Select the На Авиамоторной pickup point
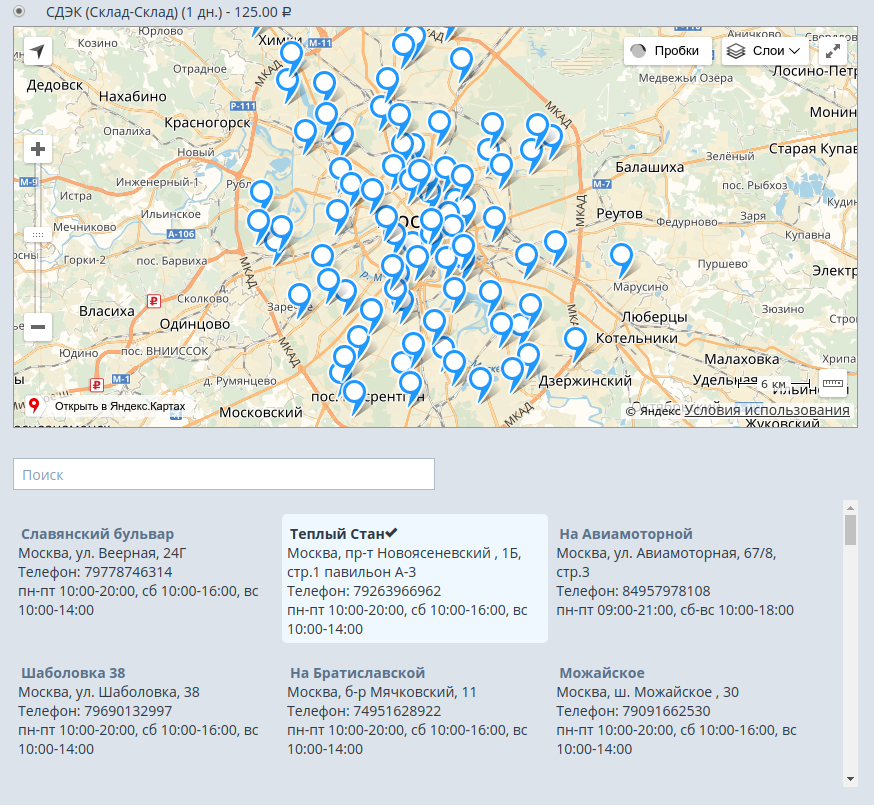 pyautogui.click(x=625, y=534)
